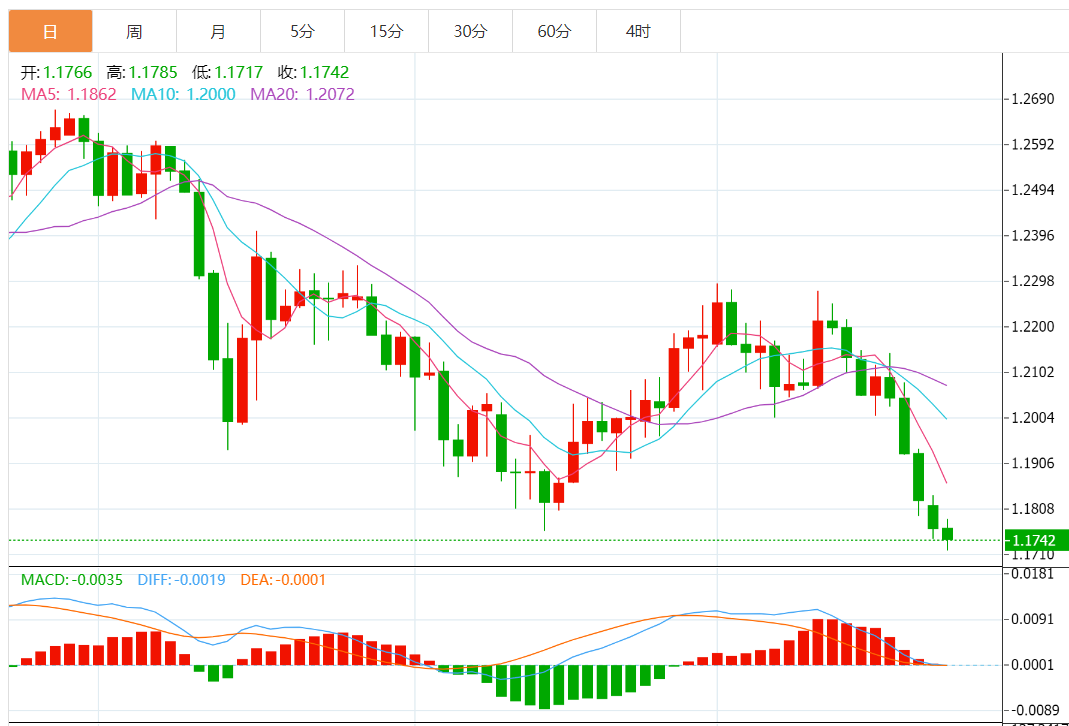Click the 0.0091 MACD axis label
The image size is (1069, 726).
[x=1033, y=619]
